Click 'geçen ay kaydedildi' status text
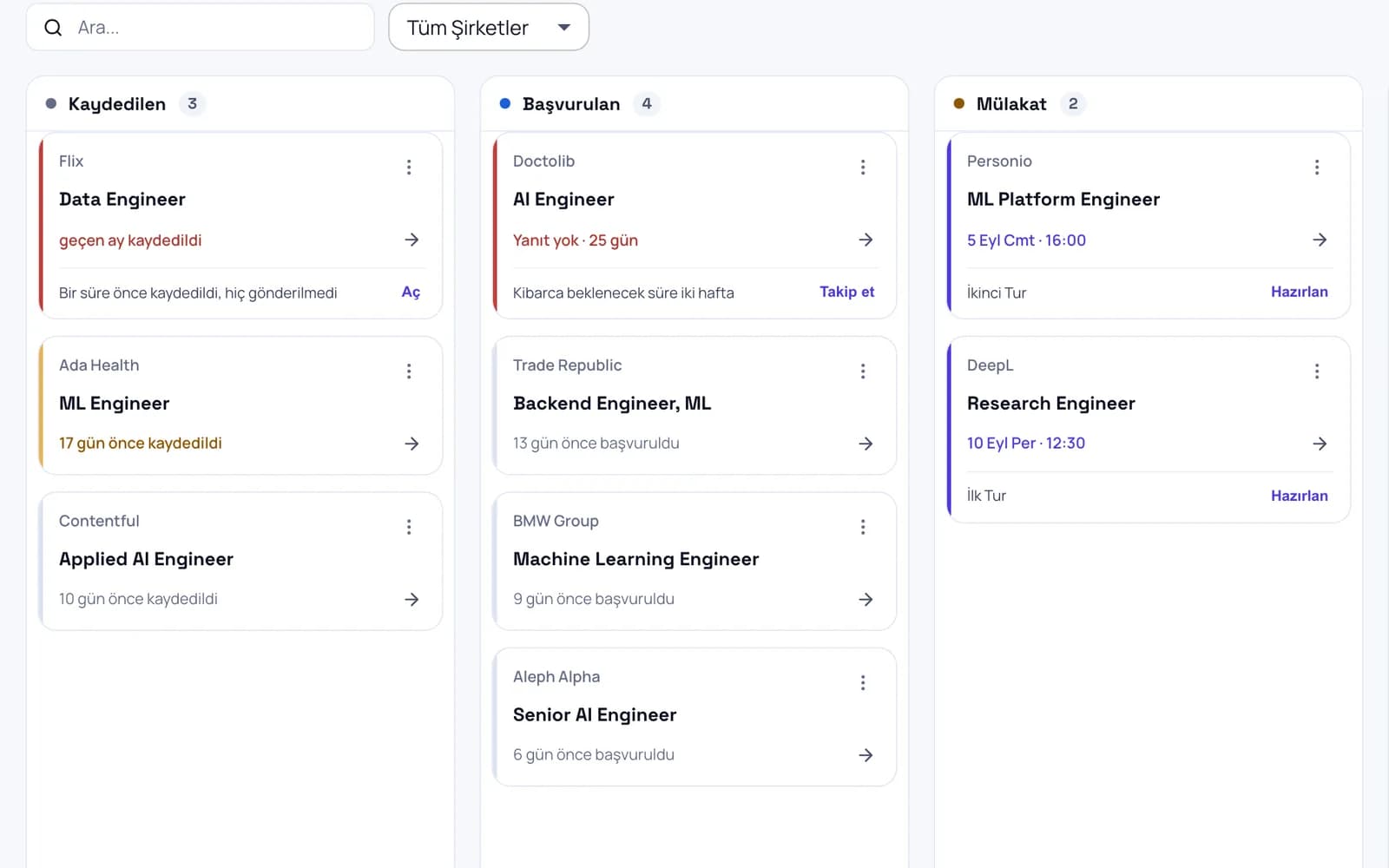This screenshot has height=868, width=1389. click(x=130, y=240)
